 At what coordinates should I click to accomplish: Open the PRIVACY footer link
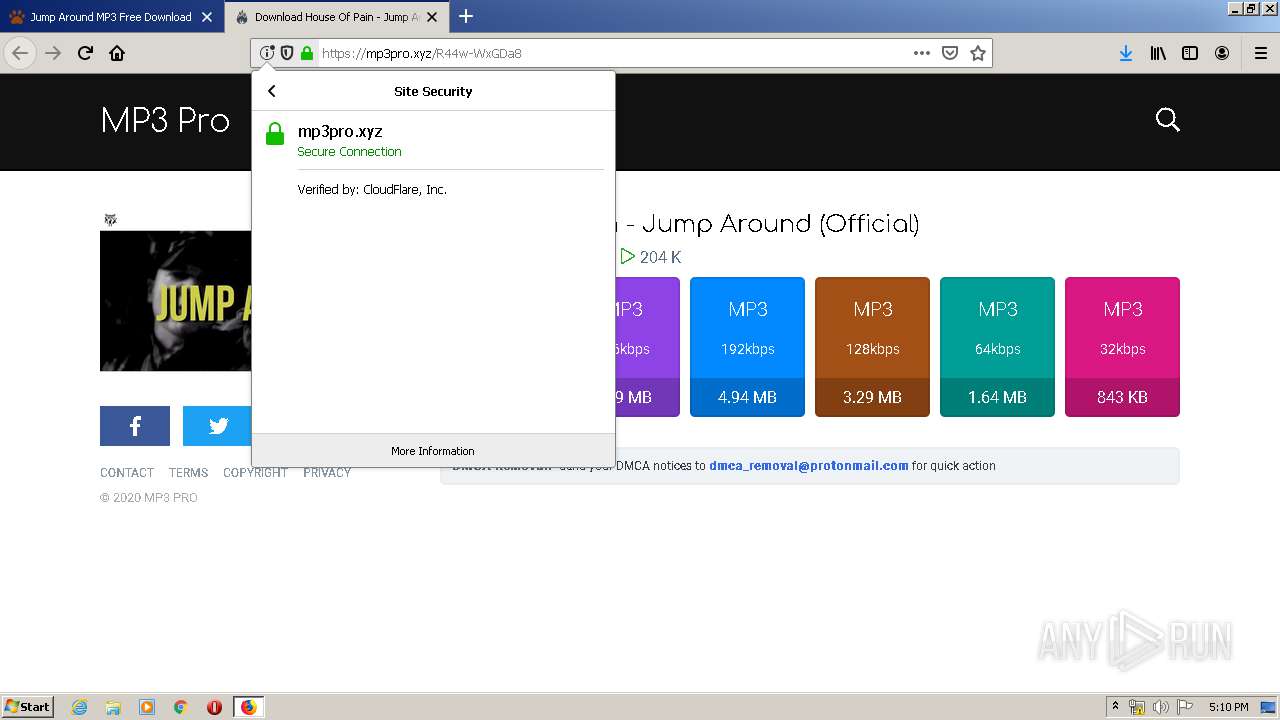click(x=327, y=473)
